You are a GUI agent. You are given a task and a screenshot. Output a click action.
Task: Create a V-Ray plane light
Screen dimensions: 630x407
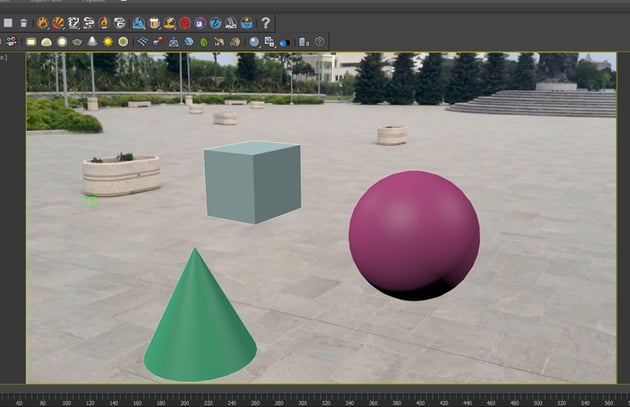(31, 42)
